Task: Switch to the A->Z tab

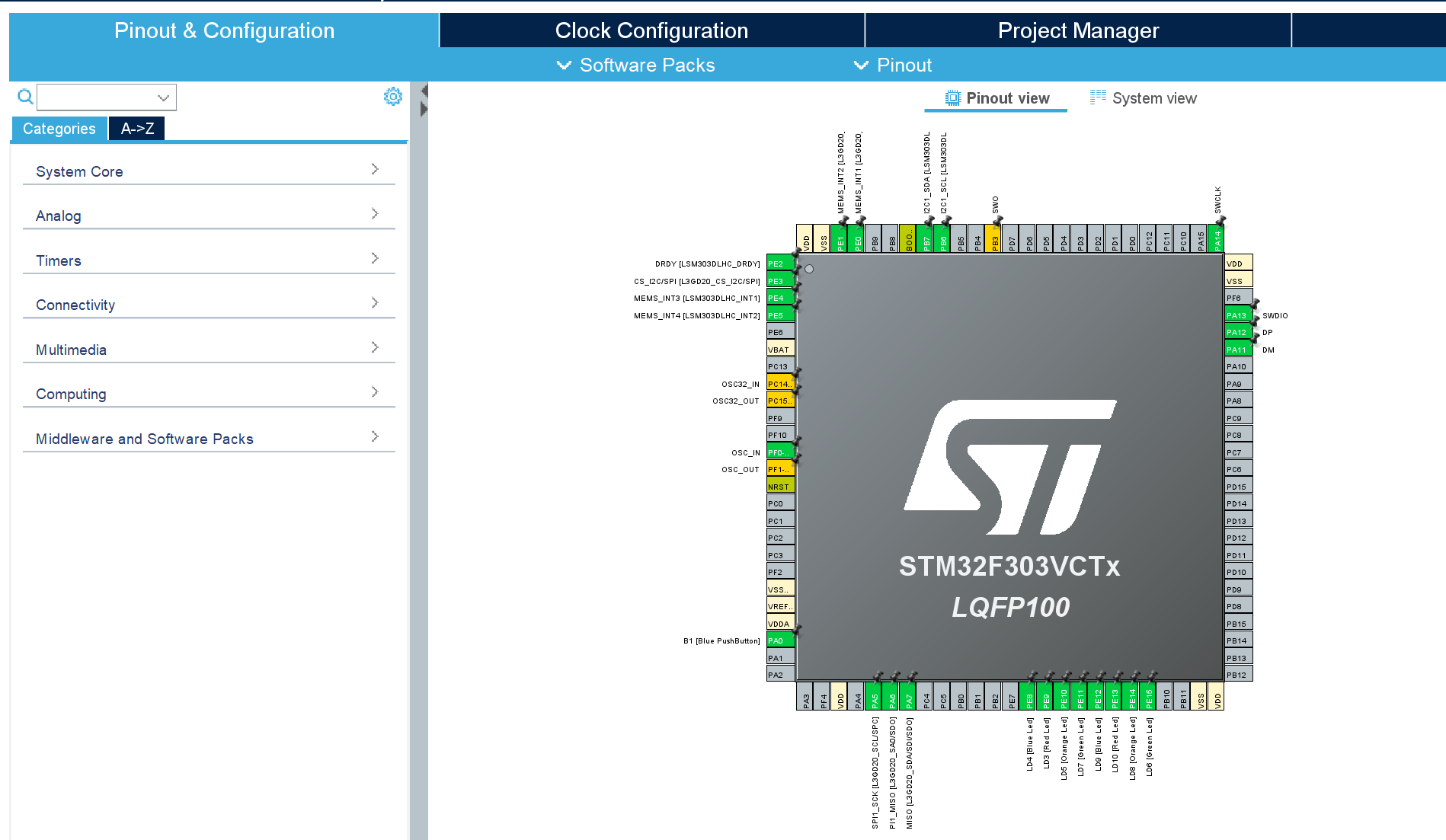Action: point(137,129)
